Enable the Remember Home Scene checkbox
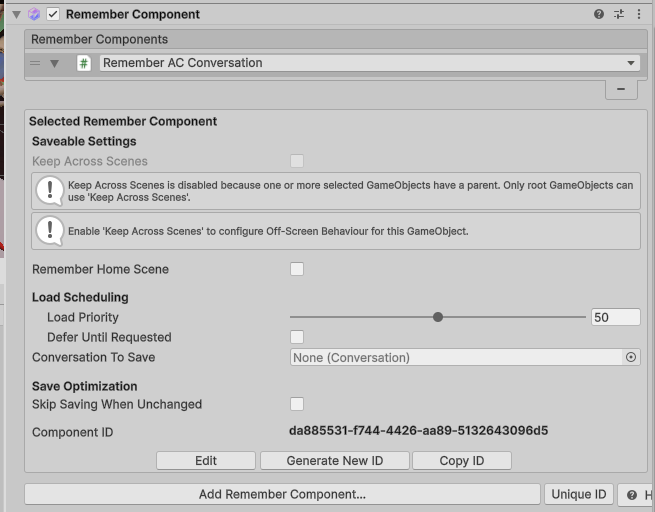The image size is (655, 512). [297, 269]
